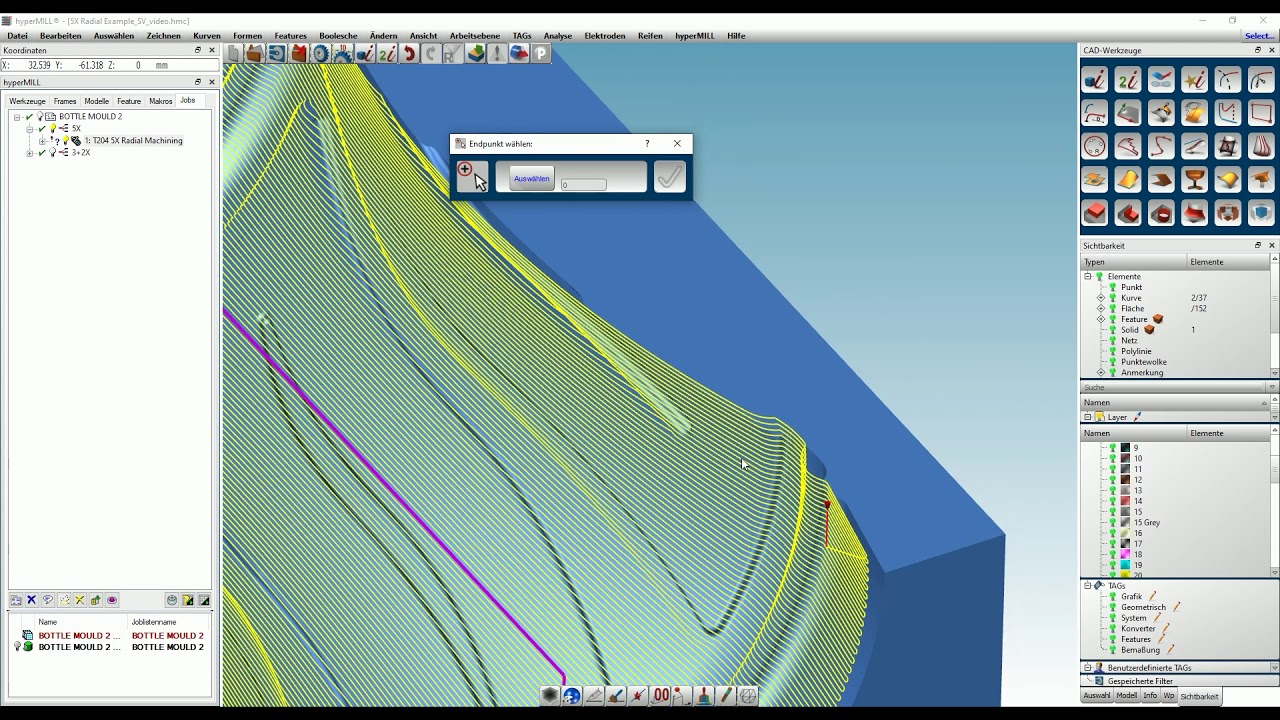The image size is (1280, 720).
Task: Click the warning exclamation toolbar icon
Action: [x=497, y=54]
